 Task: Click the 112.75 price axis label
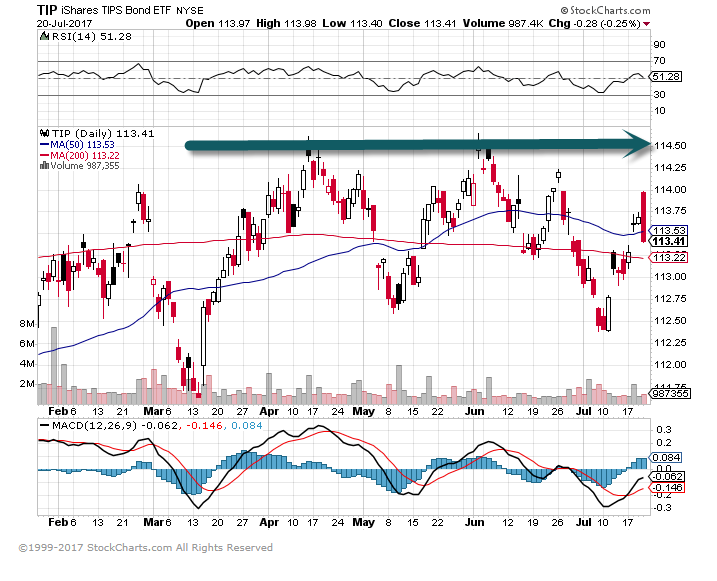pyautogui.click(x=670, y=298)
